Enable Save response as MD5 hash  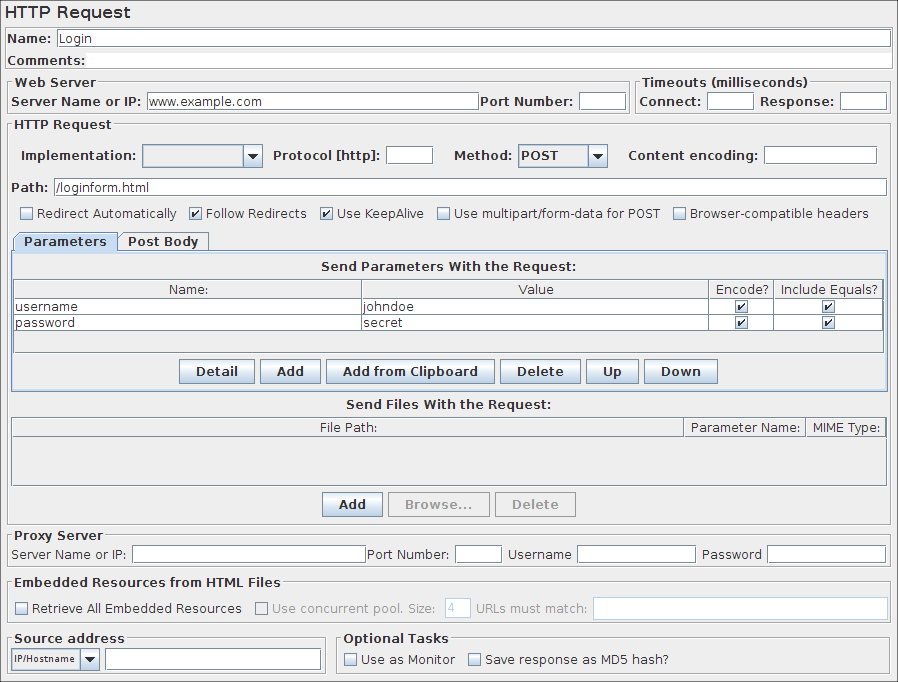pyautogui.click(x=475, y=660)
